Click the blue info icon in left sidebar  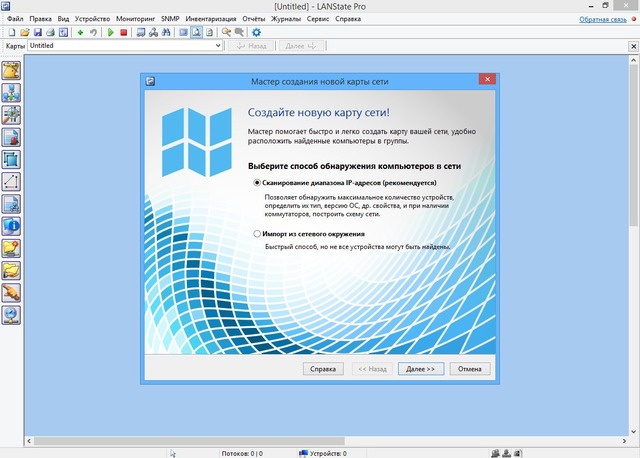coord(12,225)
